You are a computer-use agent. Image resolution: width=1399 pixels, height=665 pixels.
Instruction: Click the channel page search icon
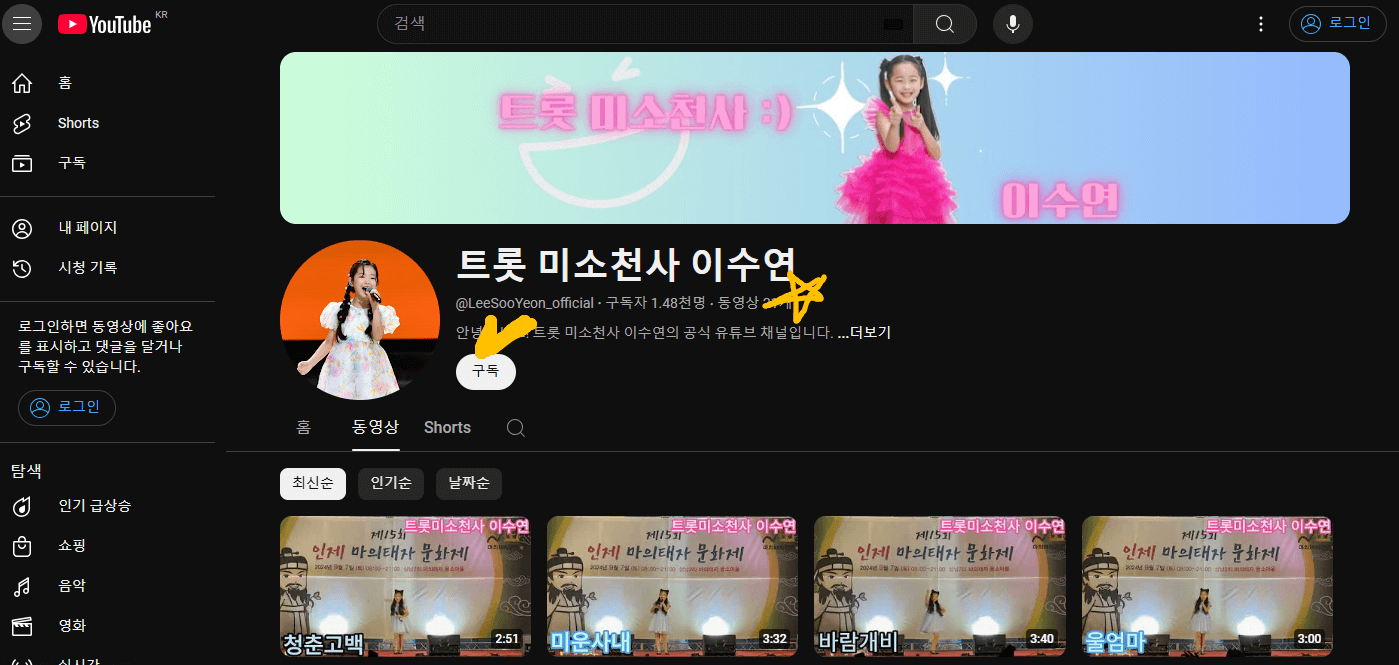point(515,427)
